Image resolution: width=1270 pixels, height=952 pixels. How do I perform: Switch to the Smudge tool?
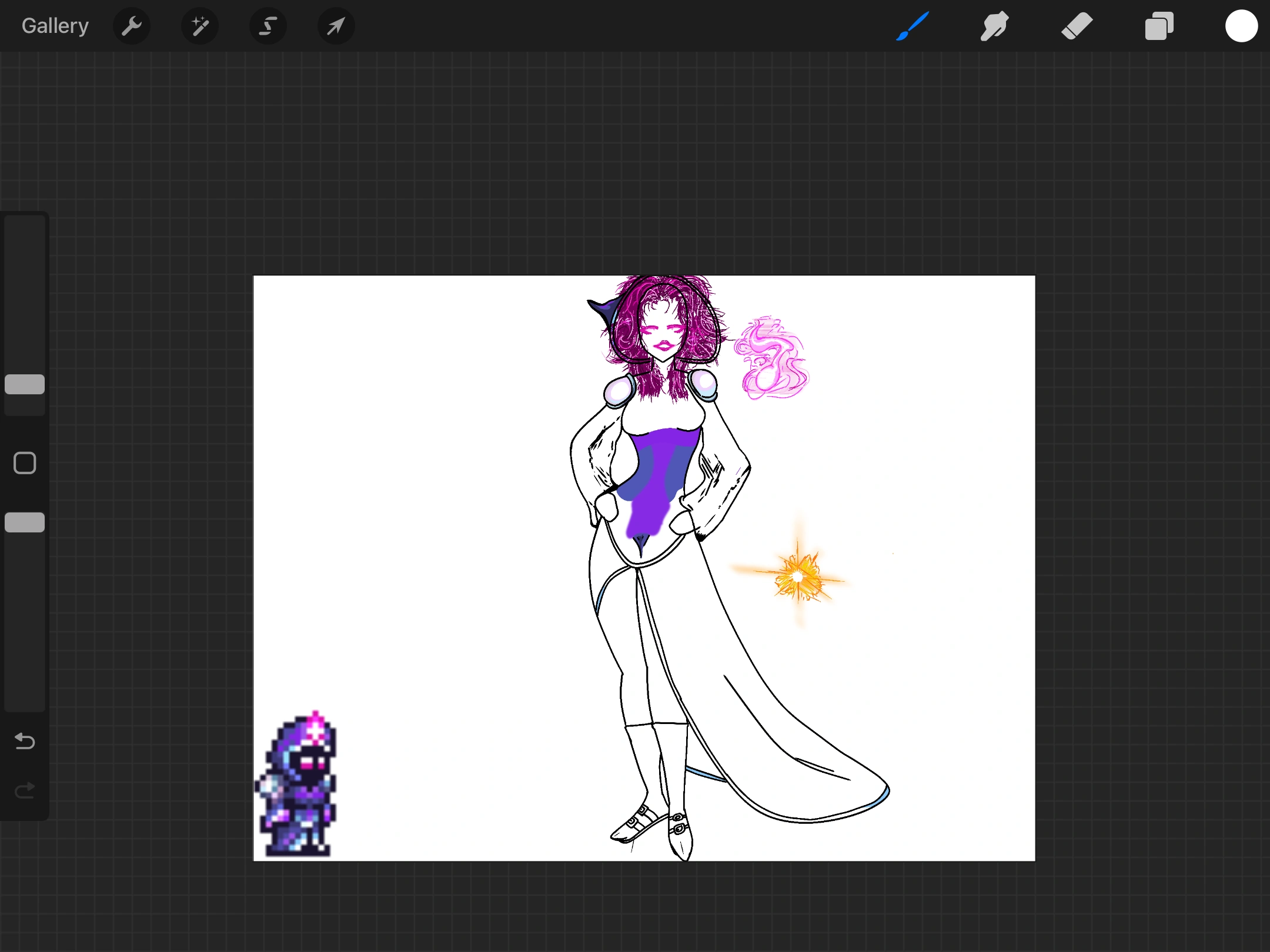coord(994,26)
